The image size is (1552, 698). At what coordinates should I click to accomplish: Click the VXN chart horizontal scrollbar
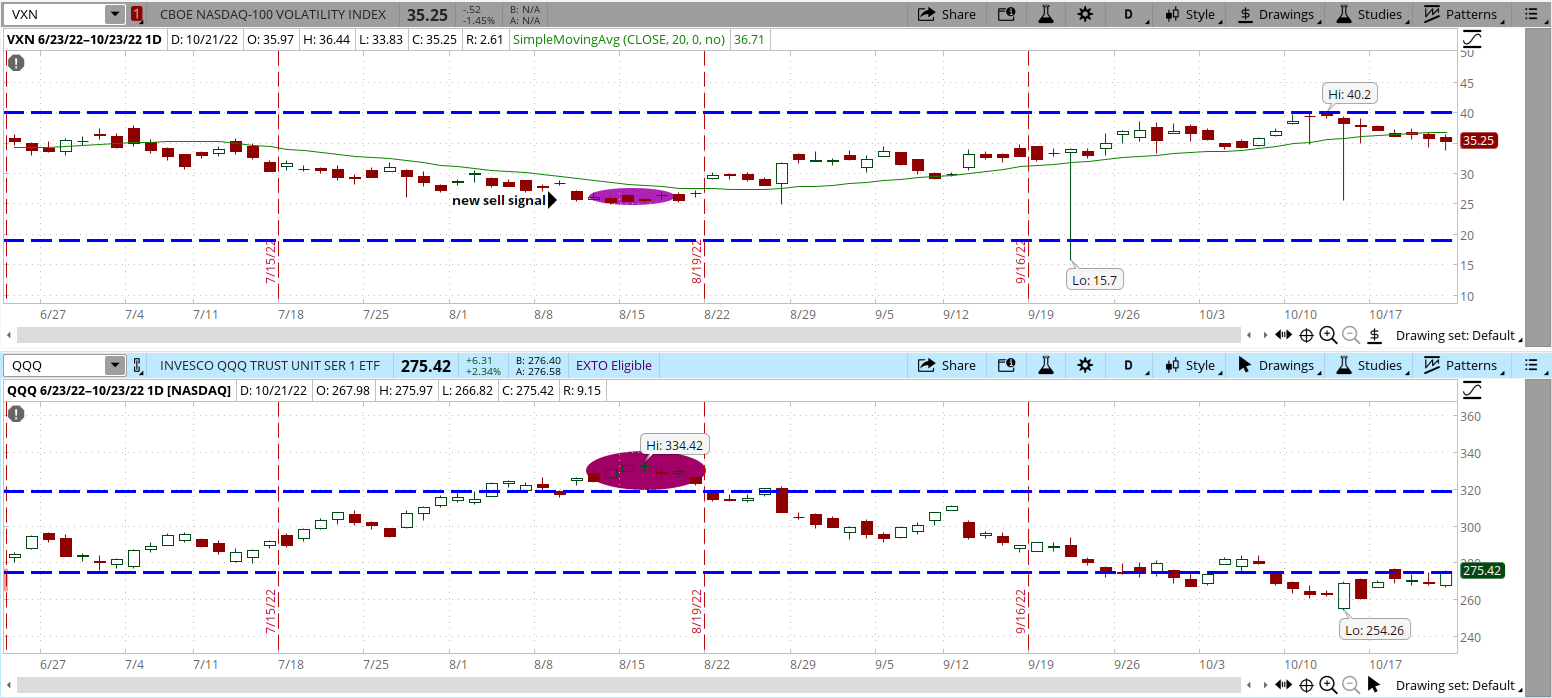(629, 335)
